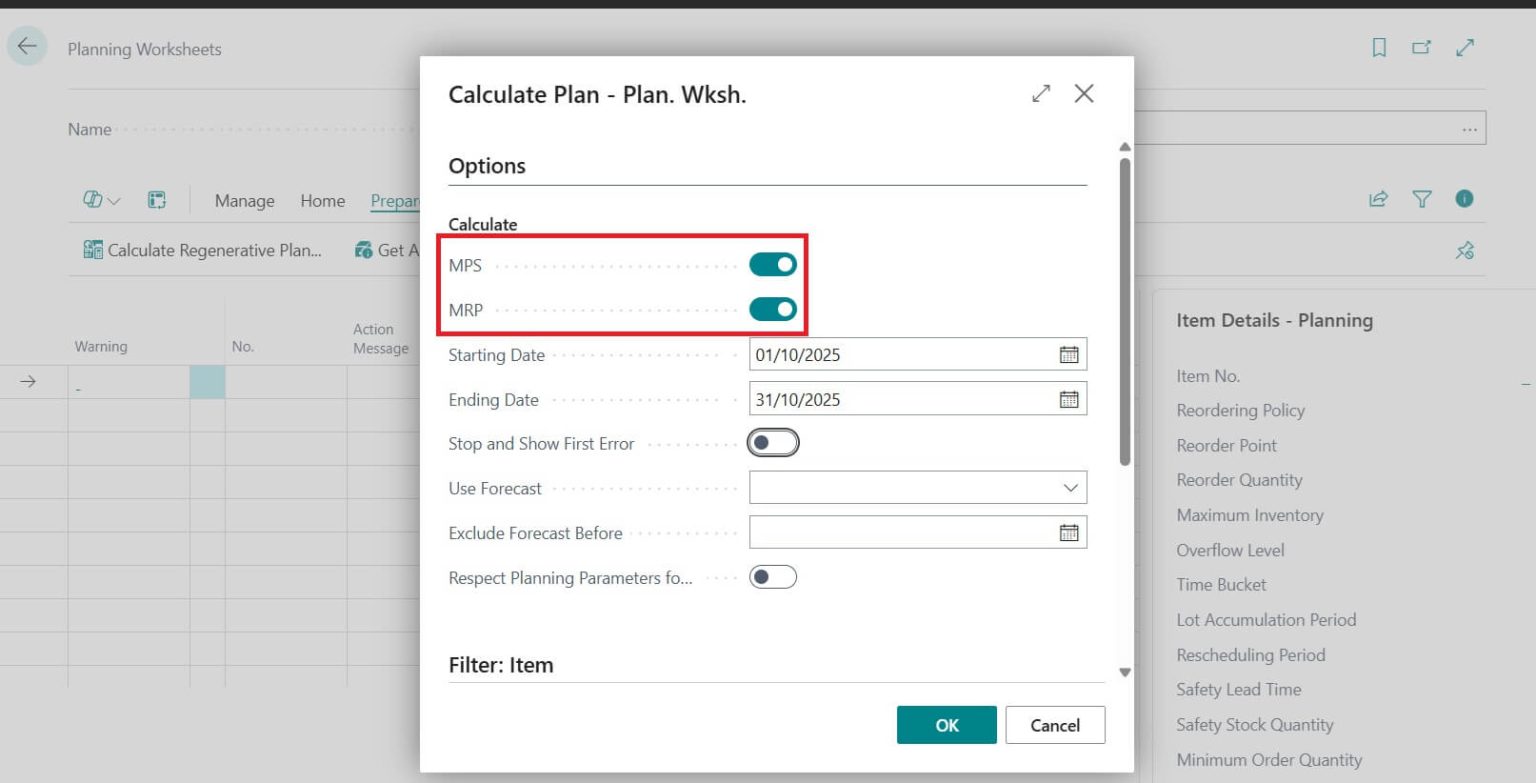Image resolution: width=1536 pixels, height=783 pixels.
Task: Click the teal info circle icon
Action: tap(1463, 198)
